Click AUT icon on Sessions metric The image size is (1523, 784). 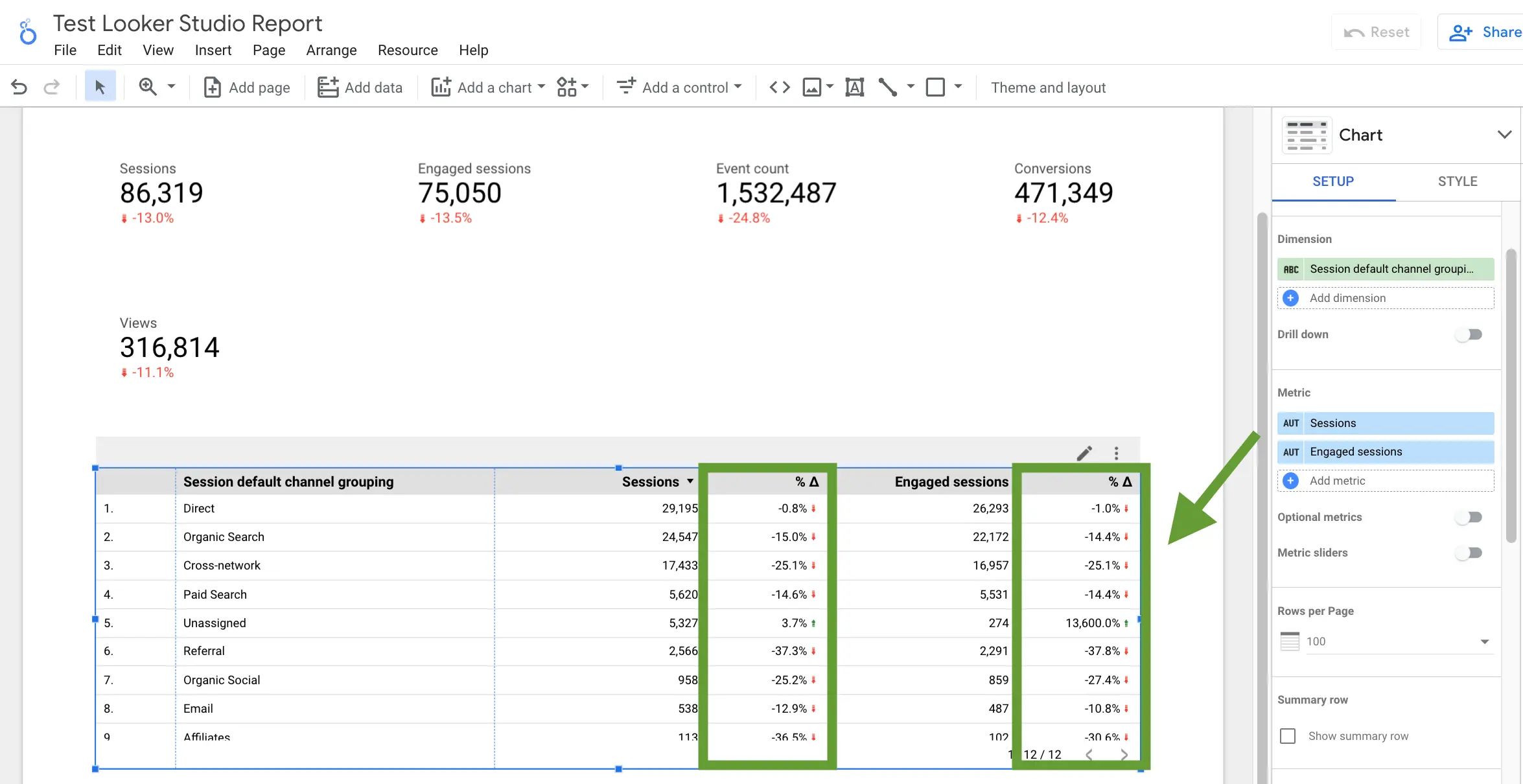coord(1291,423)
